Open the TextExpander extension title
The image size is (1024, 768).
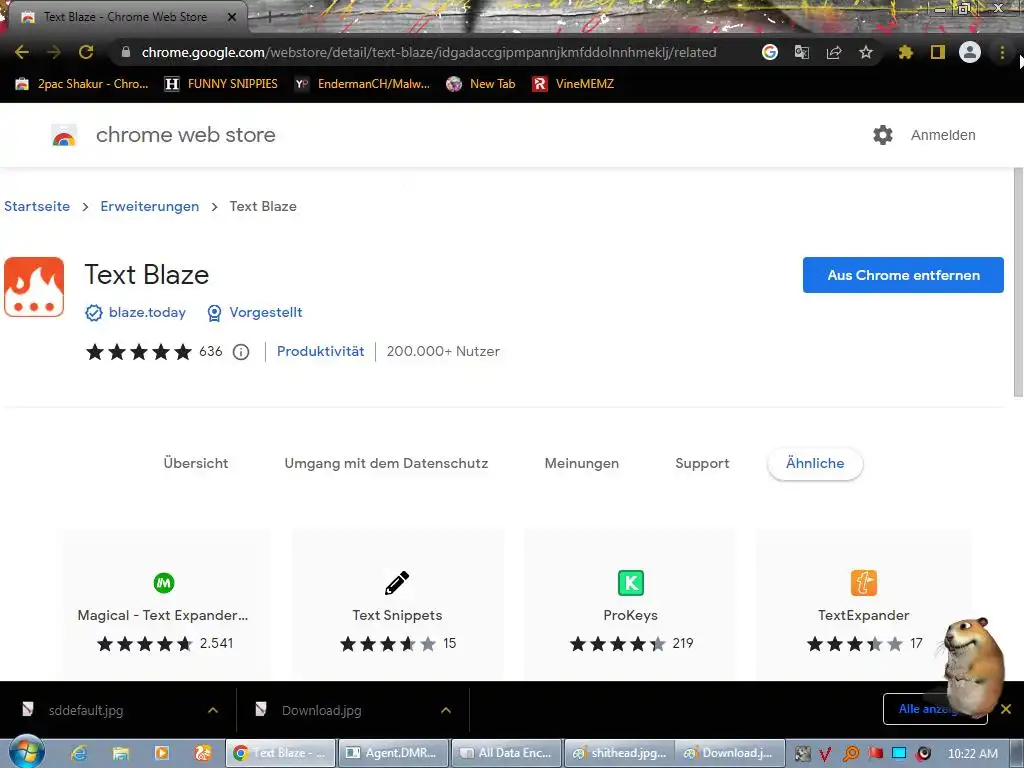tap(863, 615)
